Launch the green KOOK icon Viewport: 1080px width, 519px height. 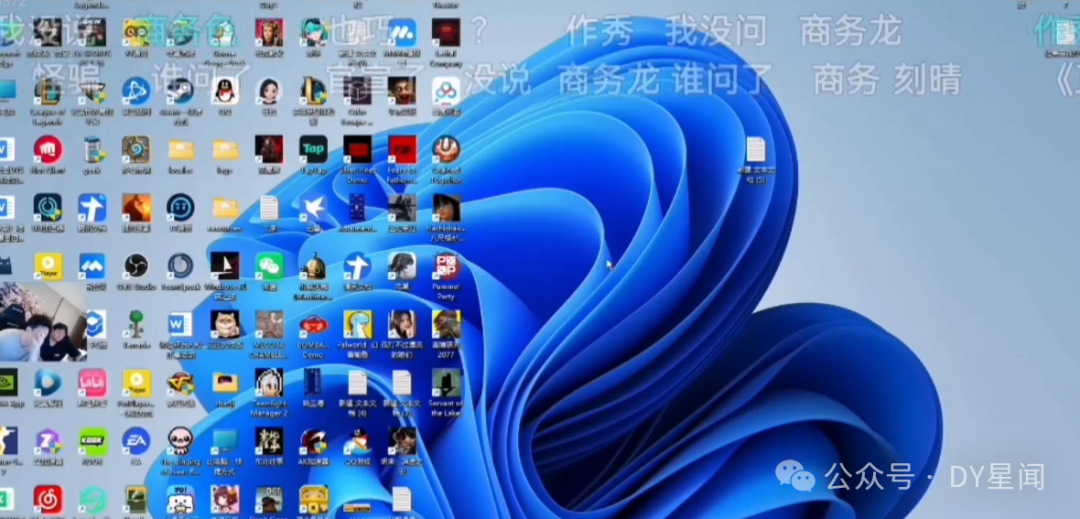[x=92, y=441]
